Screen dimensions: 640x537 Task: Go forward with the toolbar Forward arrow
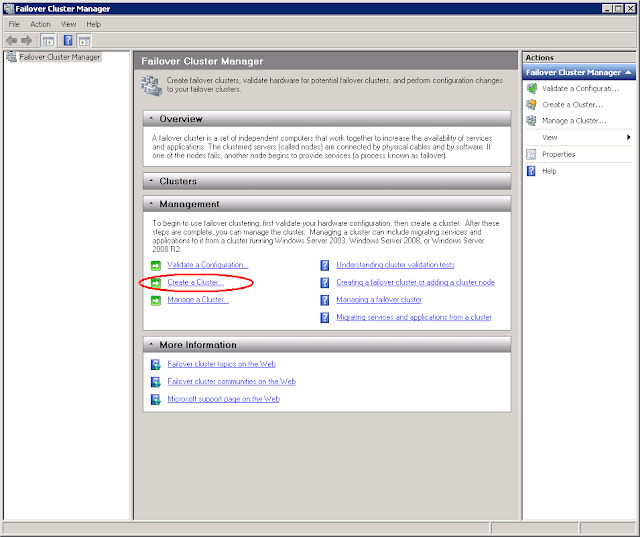click(27, 40)
